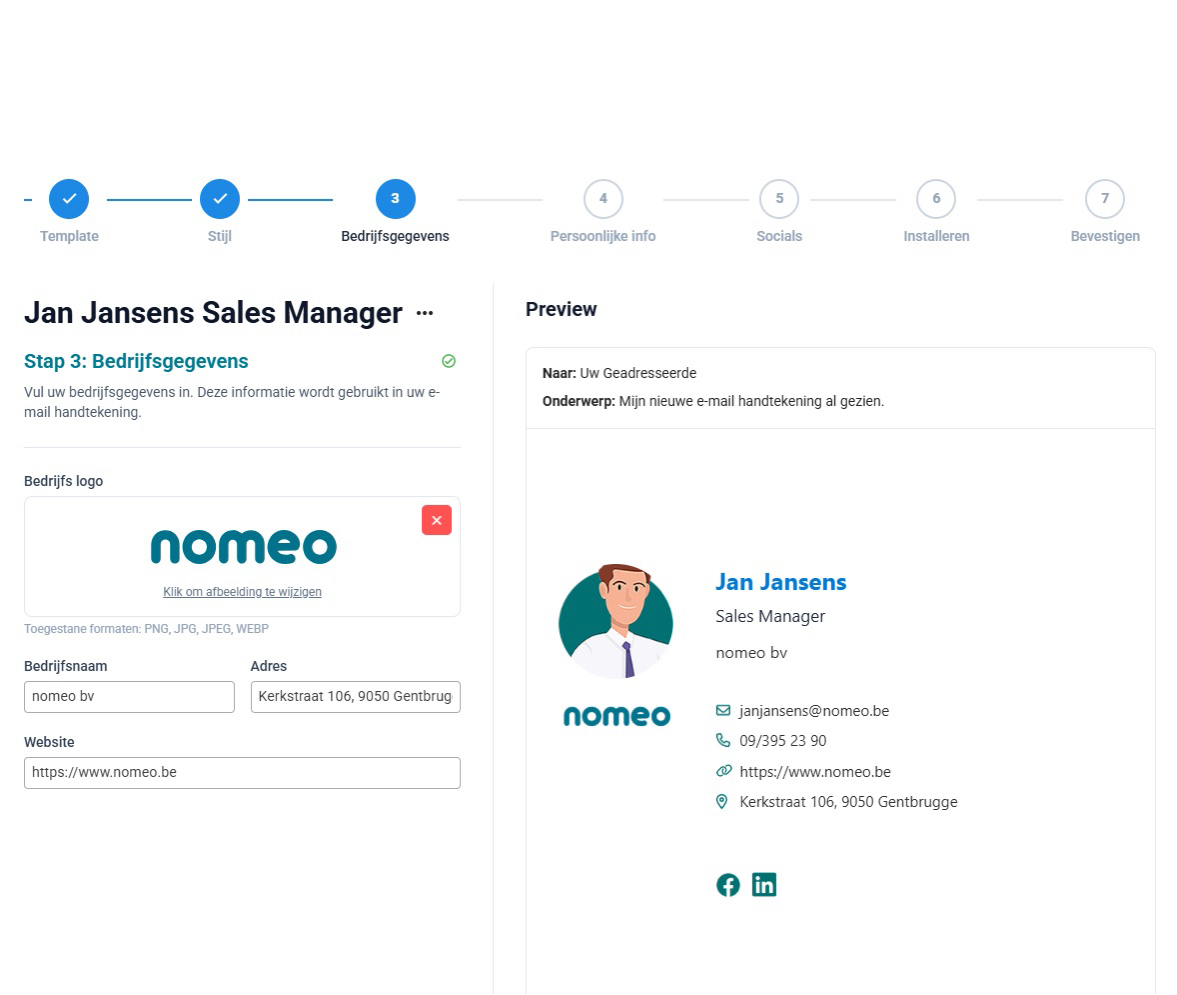This screenshot has width=1177, height=995.
Task: Click the envelope email icon in preview
Action: click(723, 710)
